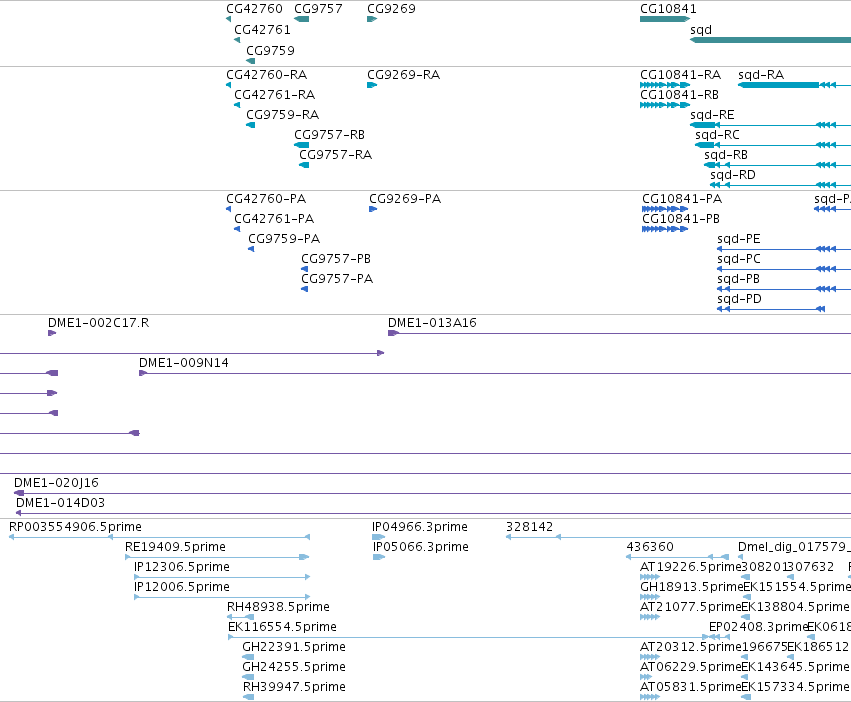This screenshot has width=851, height=702.
Task: Select EST AT19226.5prime
Action: [690, 567]
